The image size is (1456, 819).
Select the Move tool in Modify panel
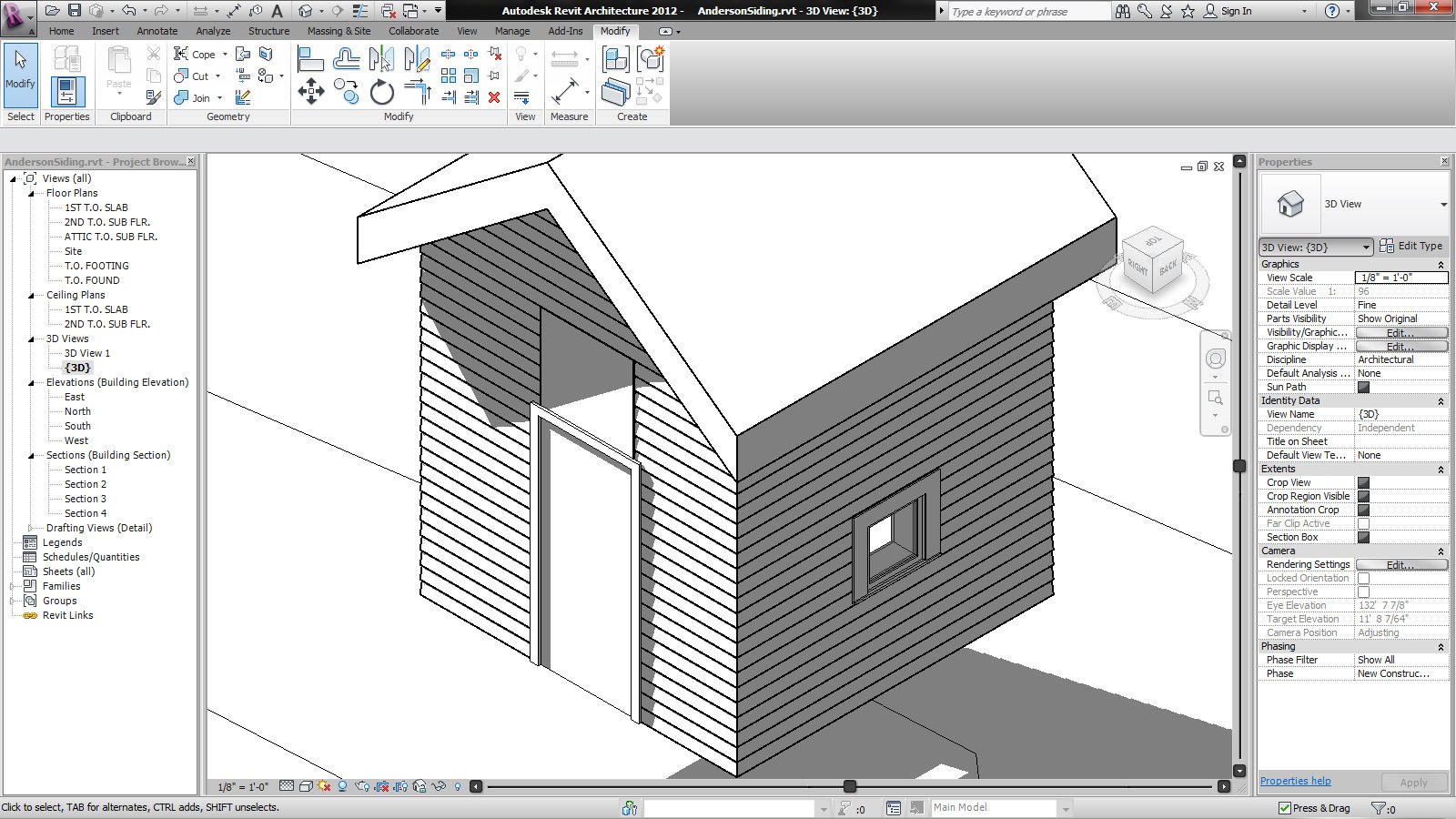[x=311, y=91]
